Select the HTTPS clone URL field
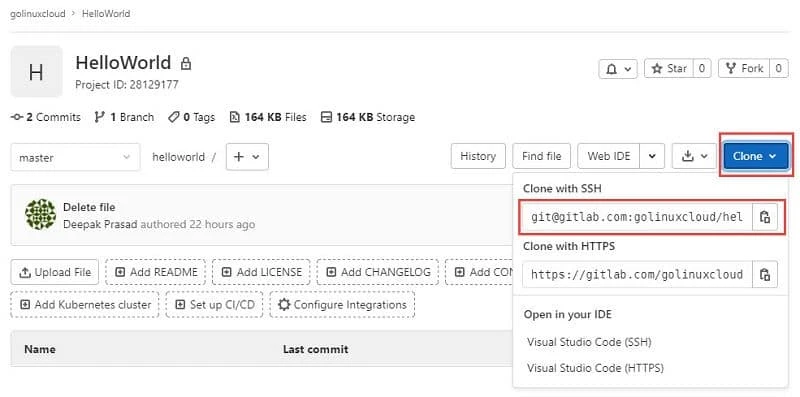The image size is (800, 397). pyautogui.click(x=637, y=275)
